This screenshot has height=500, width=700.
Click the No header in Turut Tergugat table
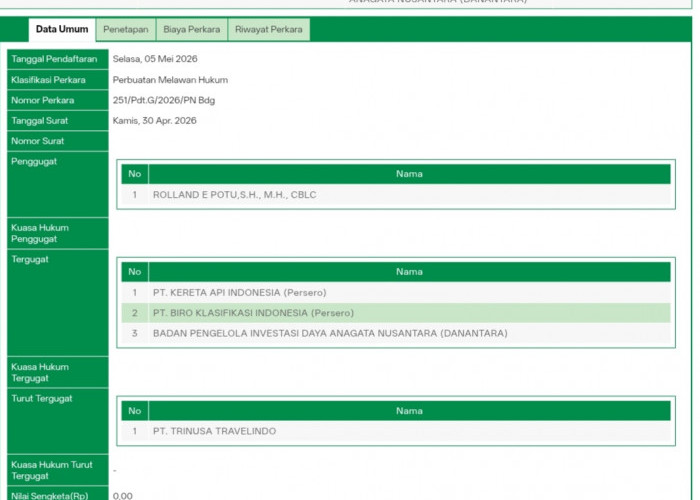135,411
